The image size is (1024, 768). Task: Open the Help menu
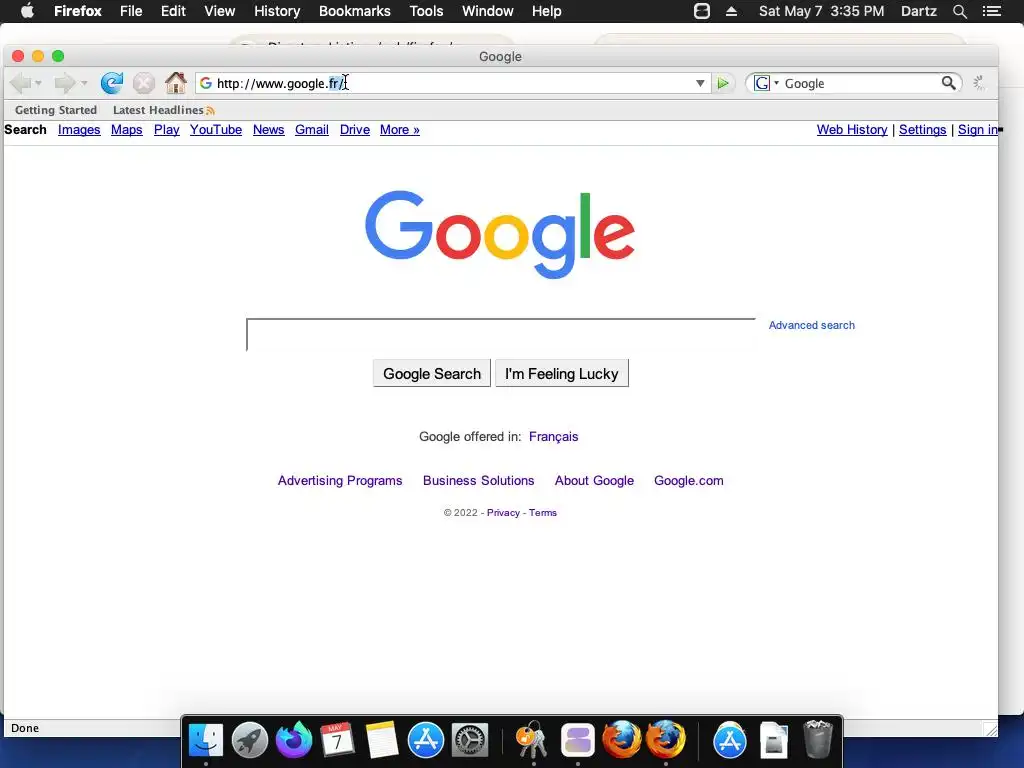(547, 11)
